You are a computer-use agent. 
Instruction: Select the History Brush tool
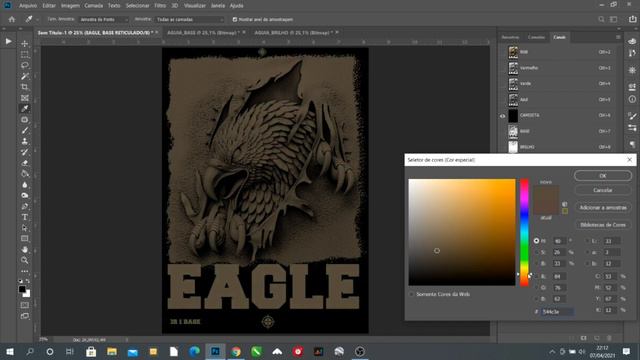click(x=25, y=152)
